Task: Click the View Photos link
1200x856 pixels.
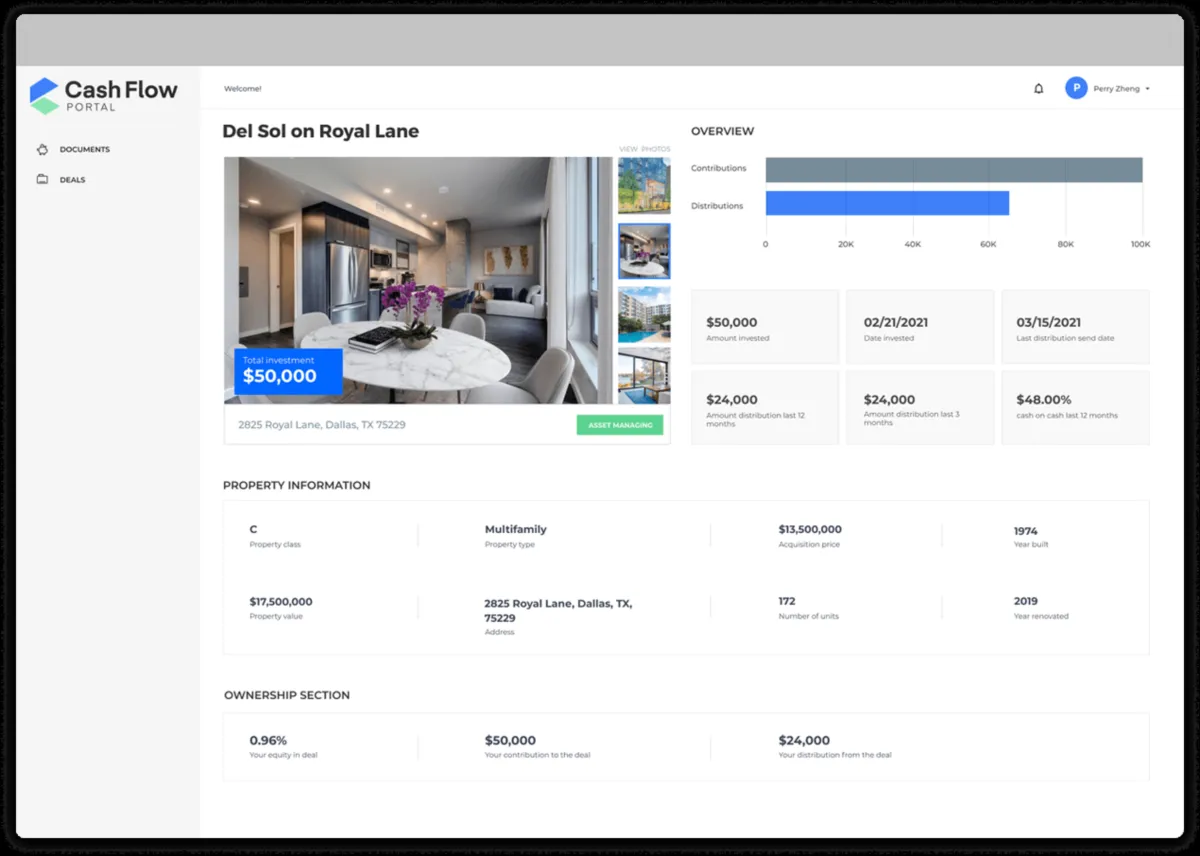Action: coord(645,149)
